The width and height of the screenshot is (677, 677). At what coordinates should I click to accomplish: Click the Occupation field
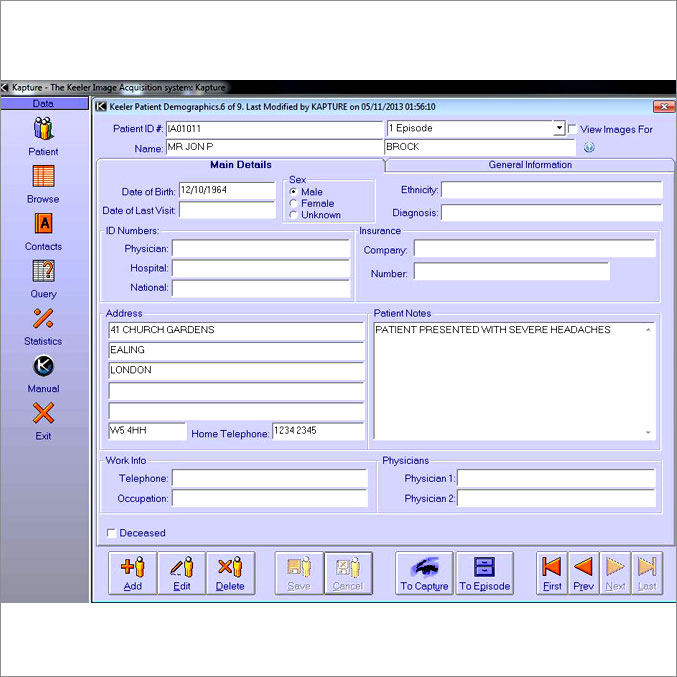pos(270,498)
